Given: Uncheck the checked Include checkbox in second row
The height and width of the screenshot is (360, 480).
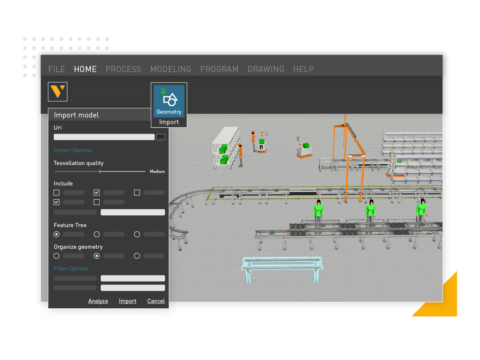Looking at the screenshot, I should pyautogui.click(x=57, y=202).
